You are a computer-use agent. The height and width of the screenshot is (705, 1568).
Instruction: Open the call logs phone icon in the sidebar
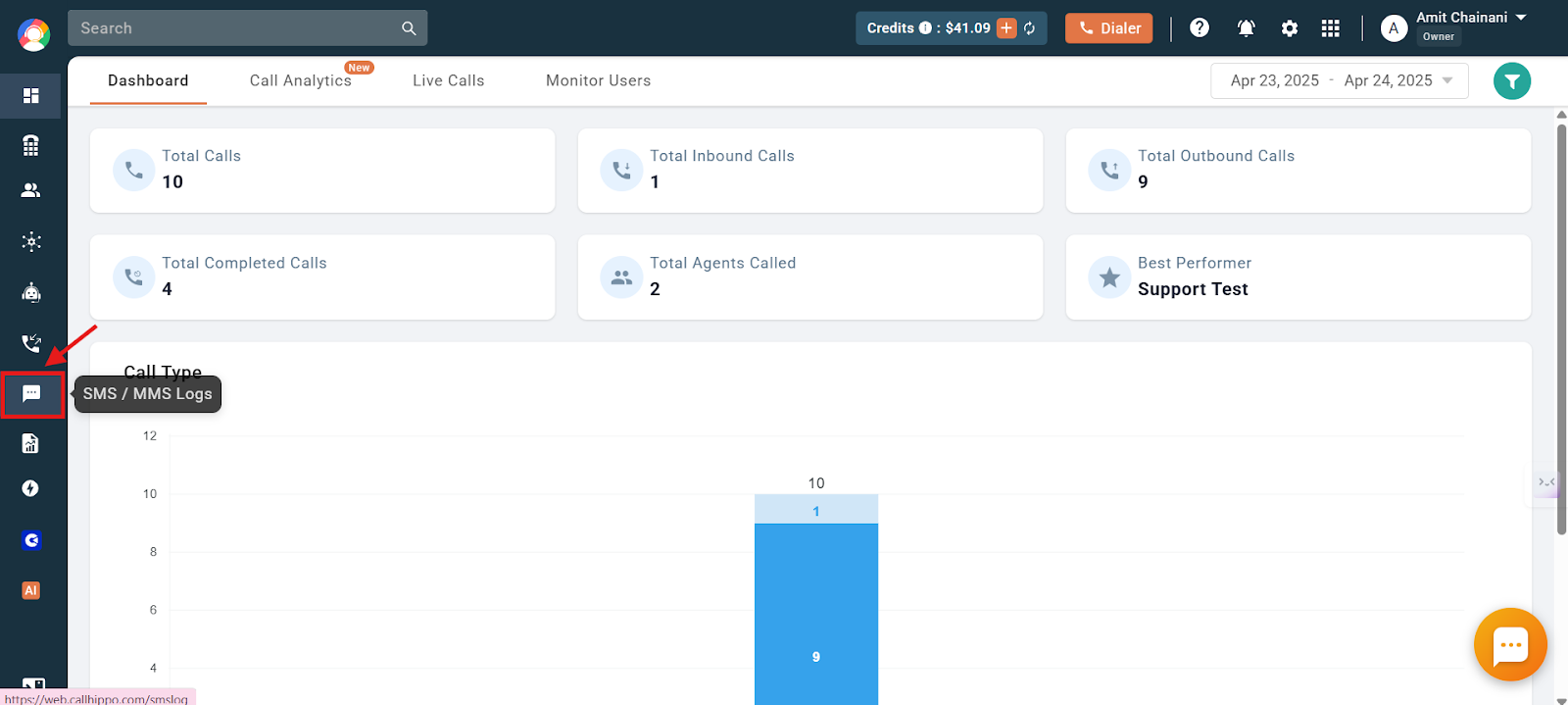(x=31, y=343)
